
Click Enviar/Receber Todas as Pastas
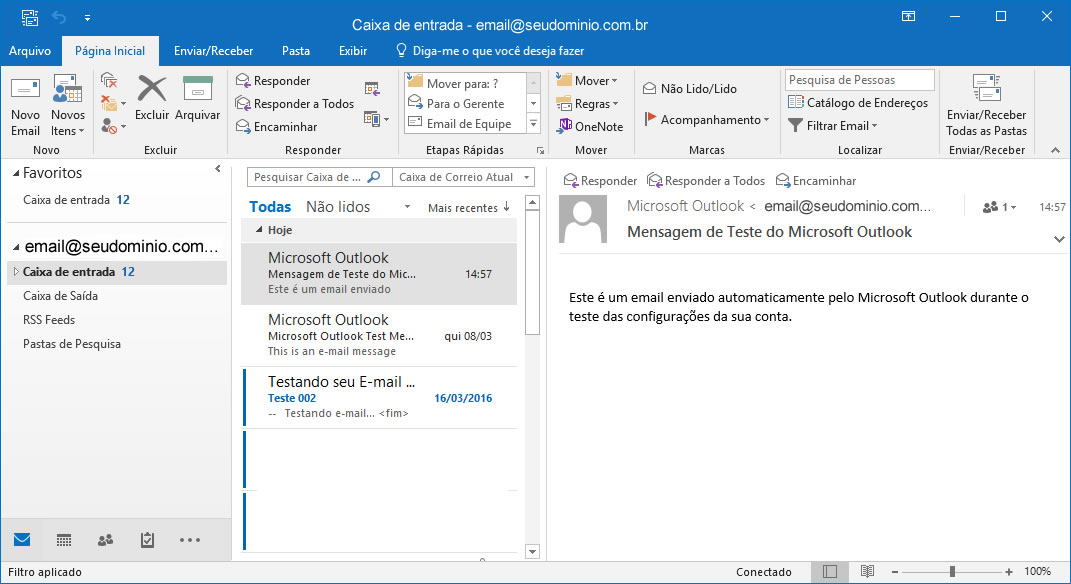click(986, 106)
